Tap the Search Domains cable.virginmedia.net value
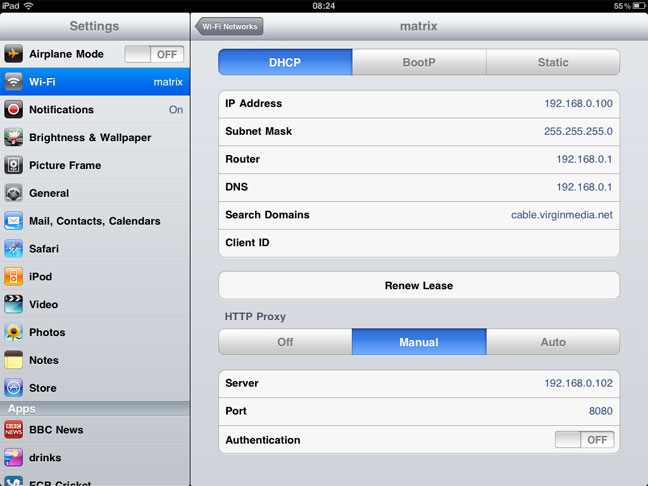This screenshot has width=648, height=486. (x=562, y=215)
